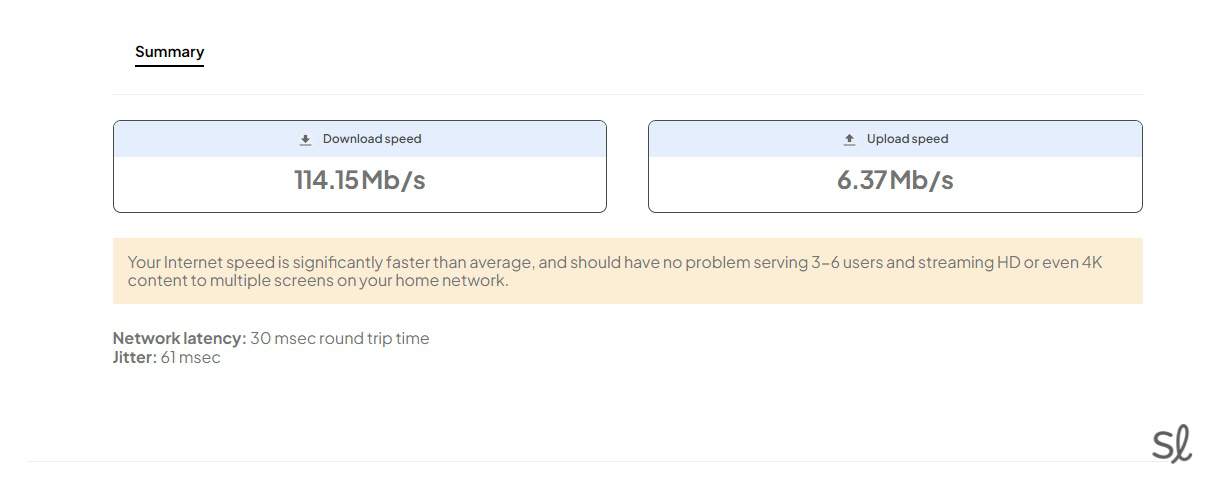Click the 114.15 Mb/s download value

[359, 180]
